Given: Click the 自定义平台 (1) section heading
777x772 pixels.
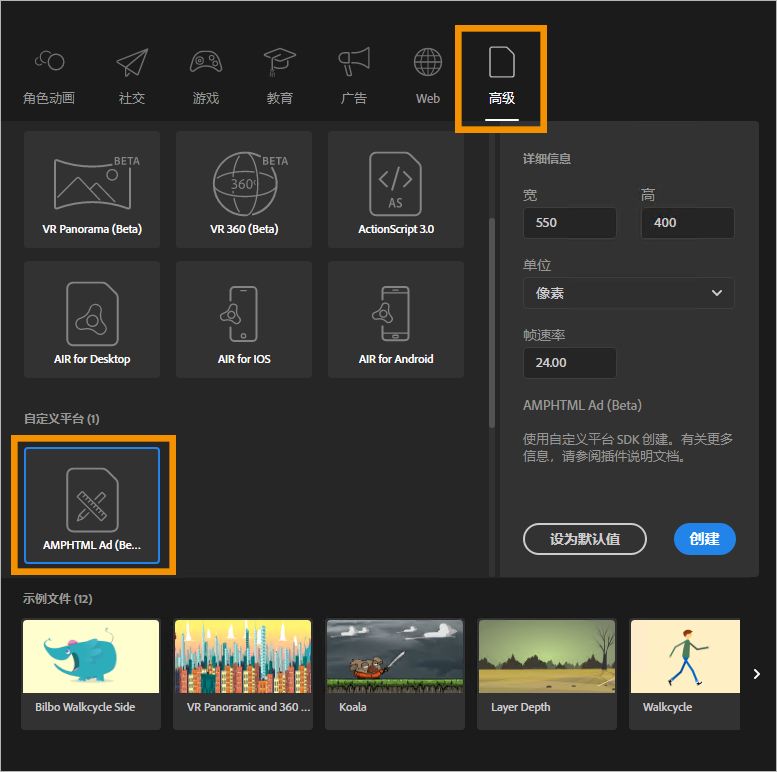Looking at the screenshot, I should coord(62,419).
